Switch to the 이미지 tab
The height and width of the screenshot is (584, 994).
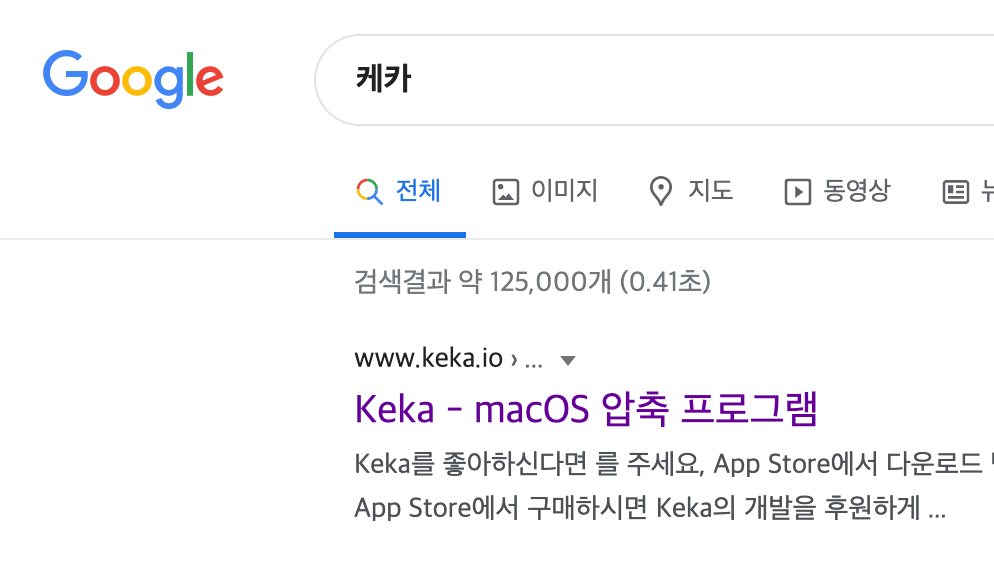tap(564, 191)
